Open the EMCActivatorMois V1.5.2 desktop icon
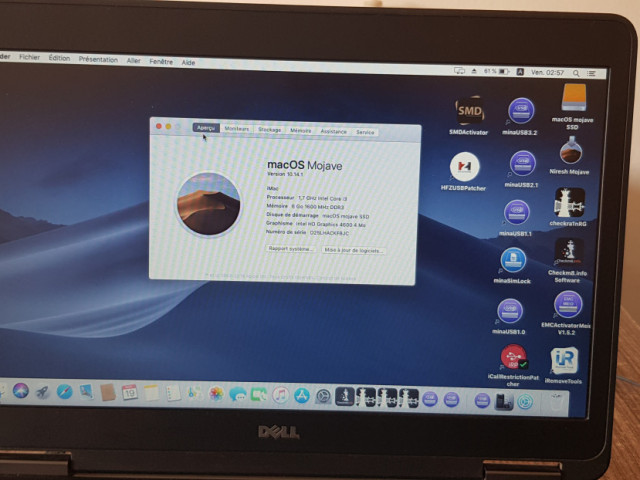Image resolution: width=640 pixels, height=480 pixels. pos(568,304)
